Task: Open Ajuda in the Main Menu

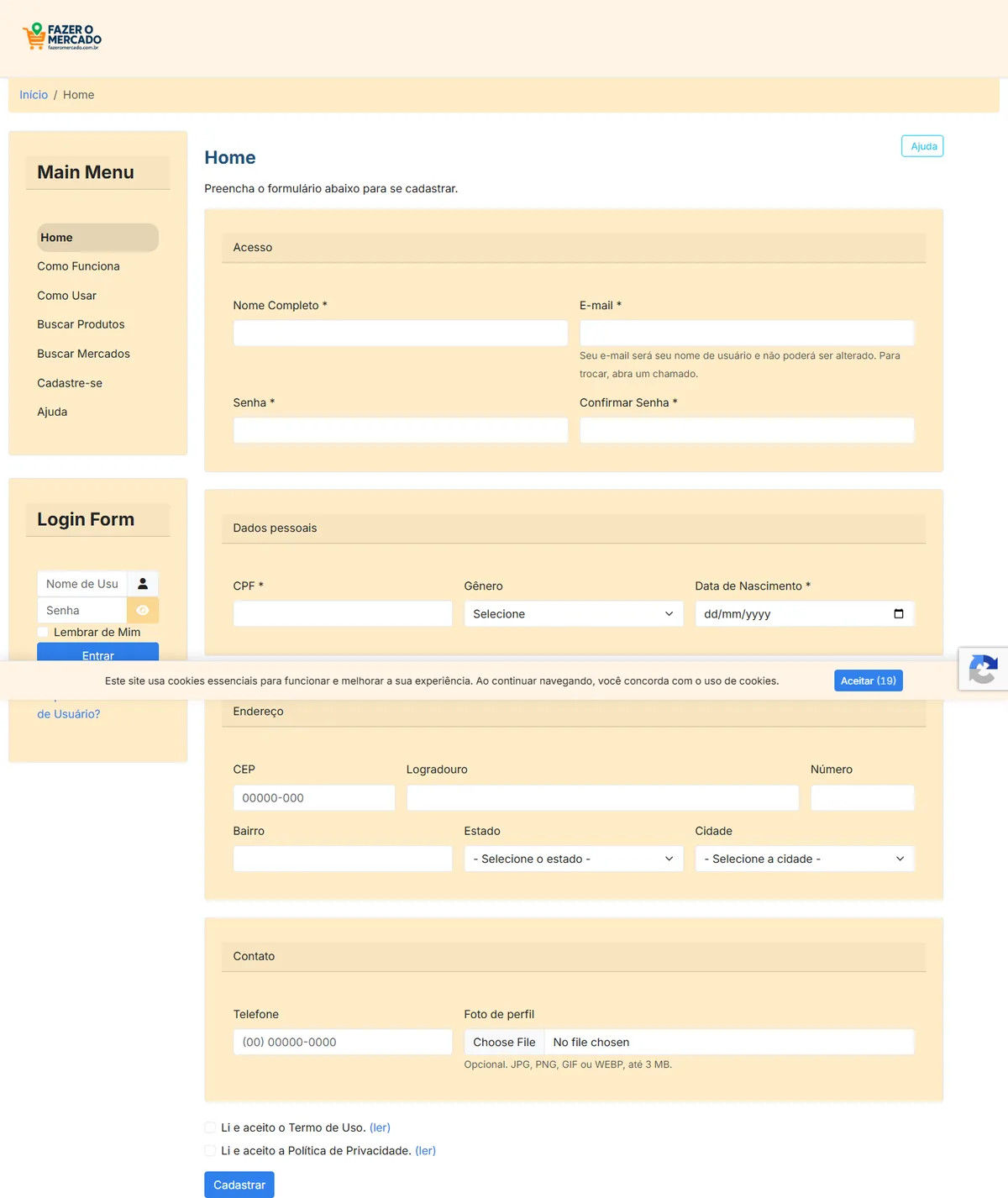Action: point(52,412)
